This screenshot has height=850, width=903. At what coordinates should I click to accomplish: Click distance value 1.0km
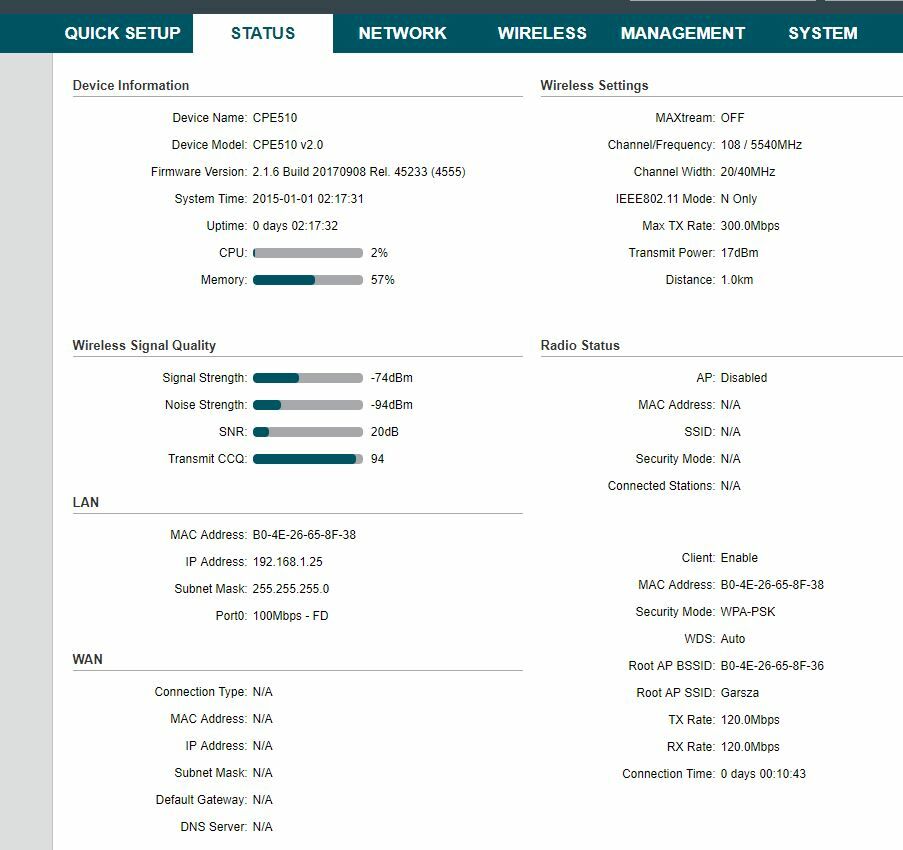(x=737, y=280)
